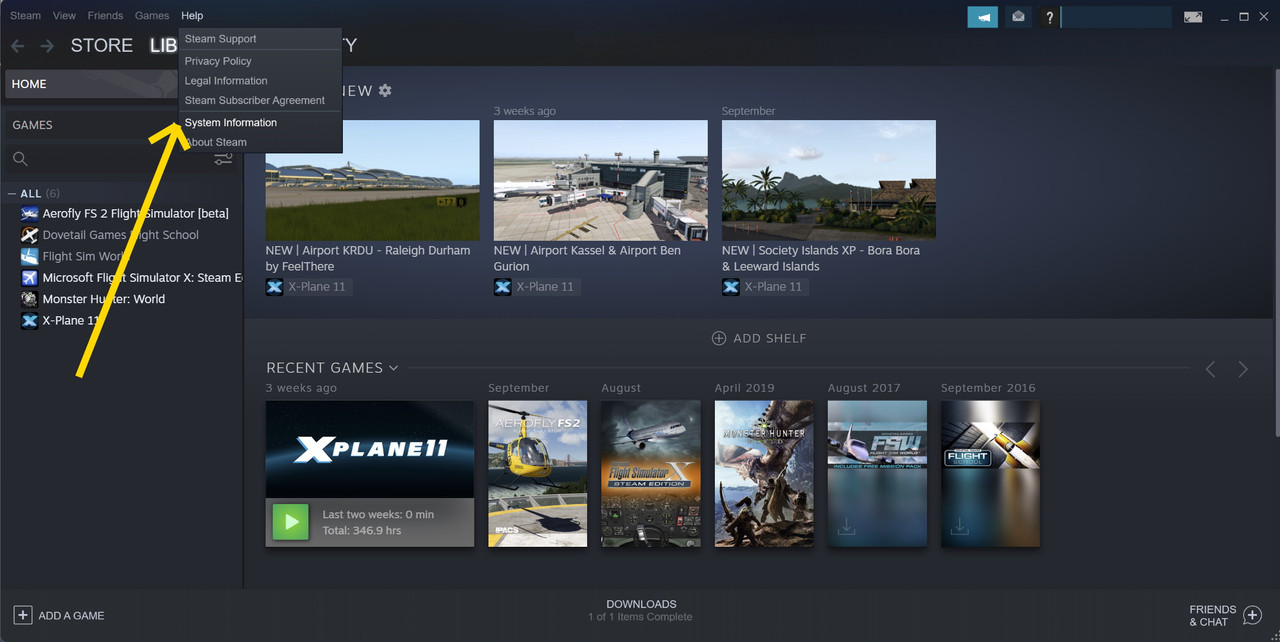This screenshot has width=1280, height=642.
Task: Open the View menu
Action: tap(64, 16)
